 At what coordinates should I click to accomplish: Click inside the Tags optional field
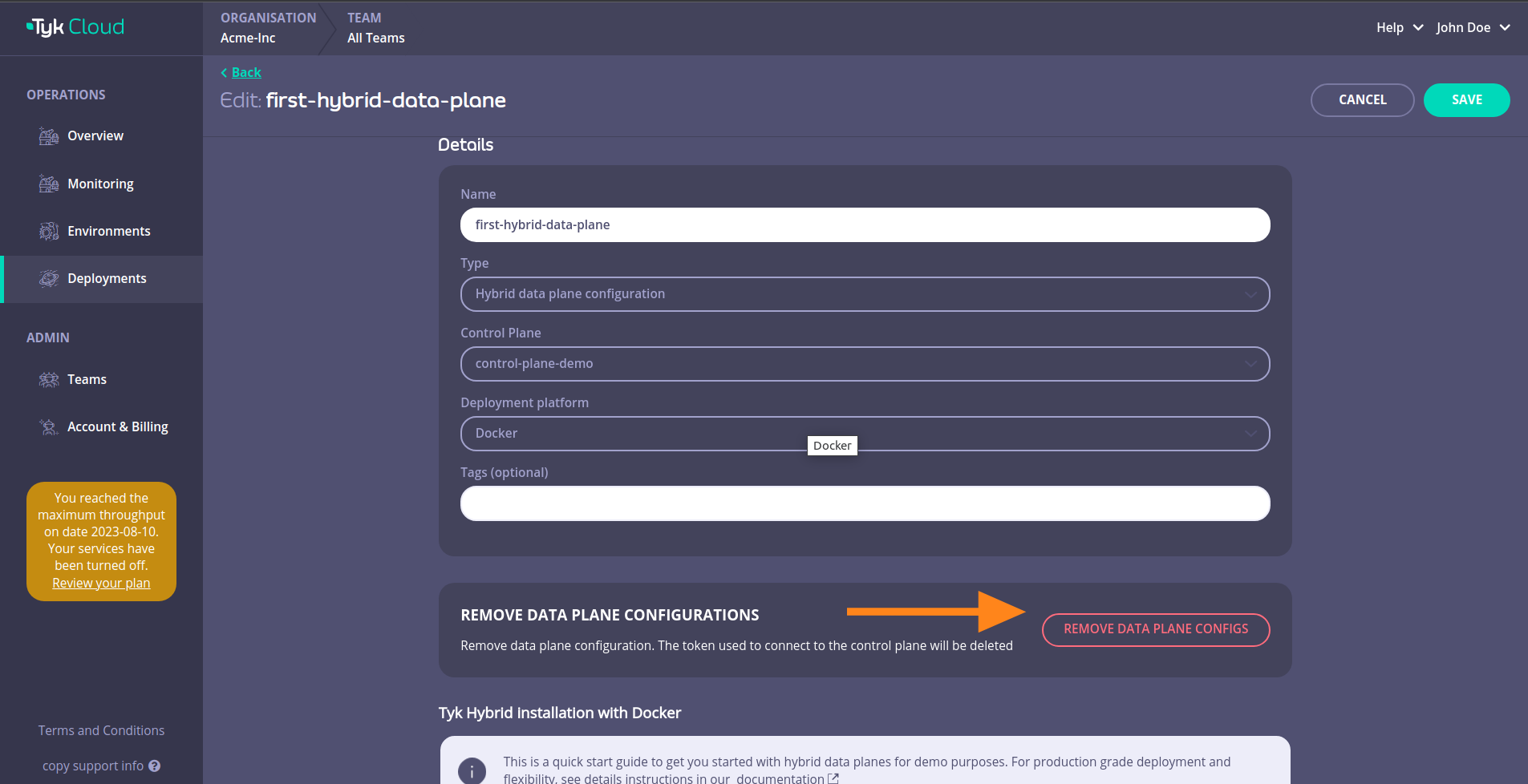pyautogui.click(x=864, y=503)
